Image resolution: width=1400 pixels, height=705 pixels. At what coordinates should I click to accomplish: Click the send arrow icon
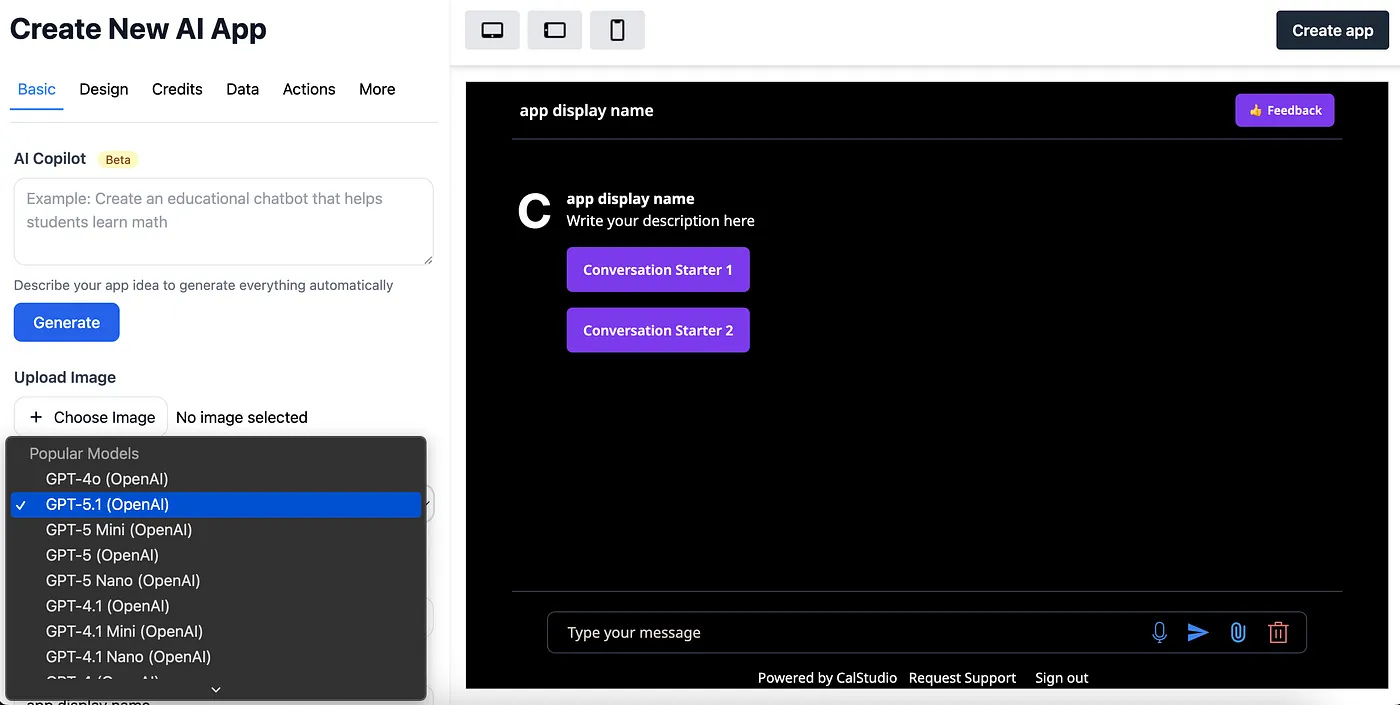click(x=1198, y=632)
